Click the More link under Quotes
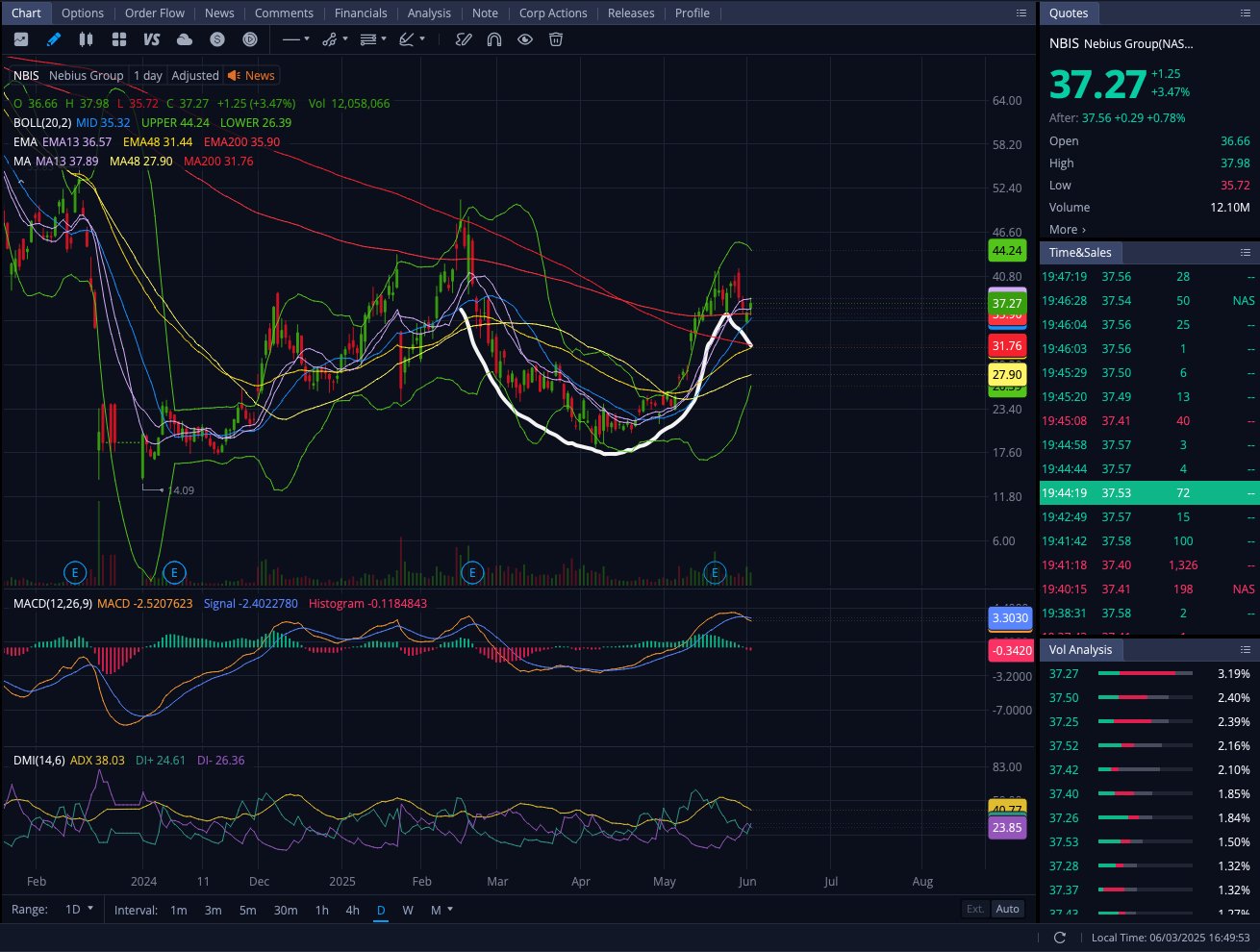 point(1067,230)
